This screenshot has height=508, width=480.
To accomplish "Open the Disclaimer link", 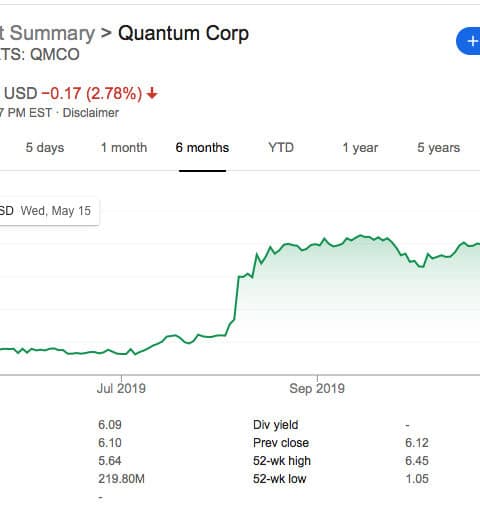I will [x=91, y=113].
